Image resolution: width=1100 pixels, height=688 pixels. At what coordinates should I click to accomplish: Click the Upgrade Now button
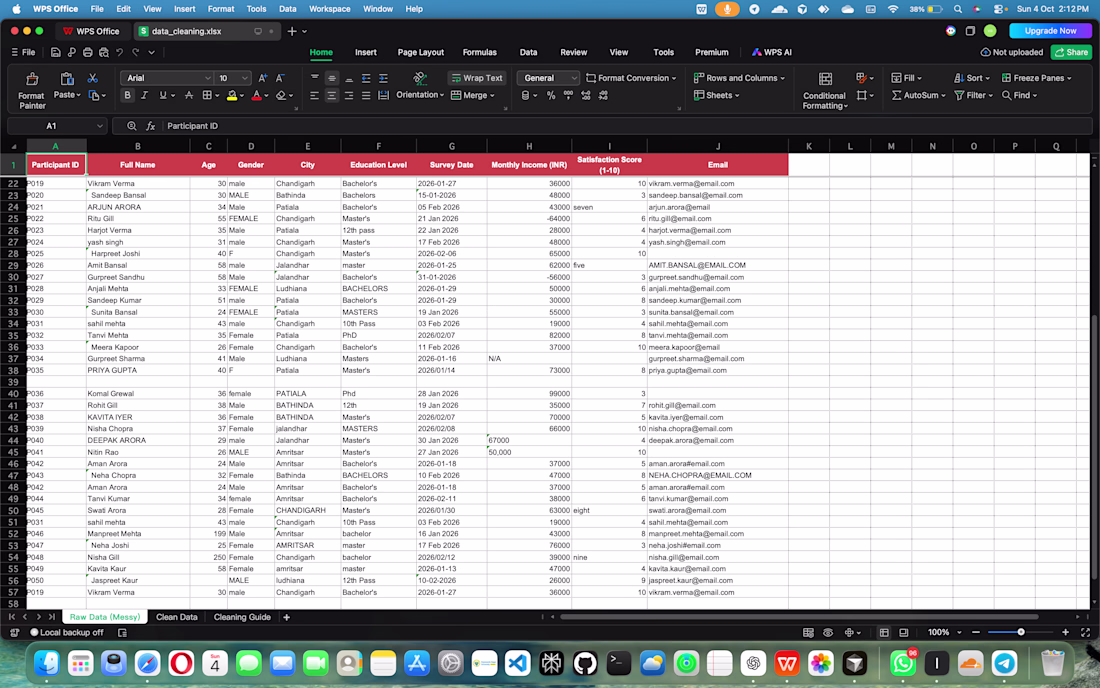[x=1049, y=31]
